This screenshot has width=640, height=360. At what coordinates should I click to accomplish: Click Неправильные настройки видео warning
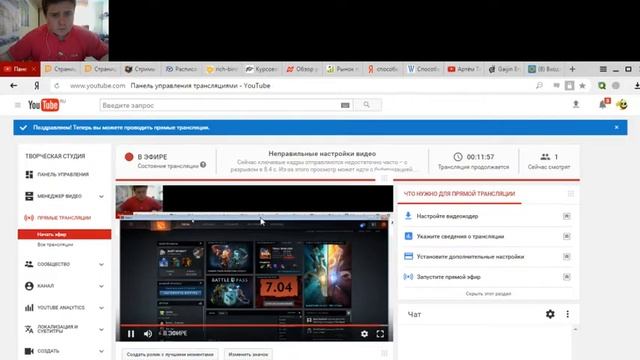click(x=322, y=154)
